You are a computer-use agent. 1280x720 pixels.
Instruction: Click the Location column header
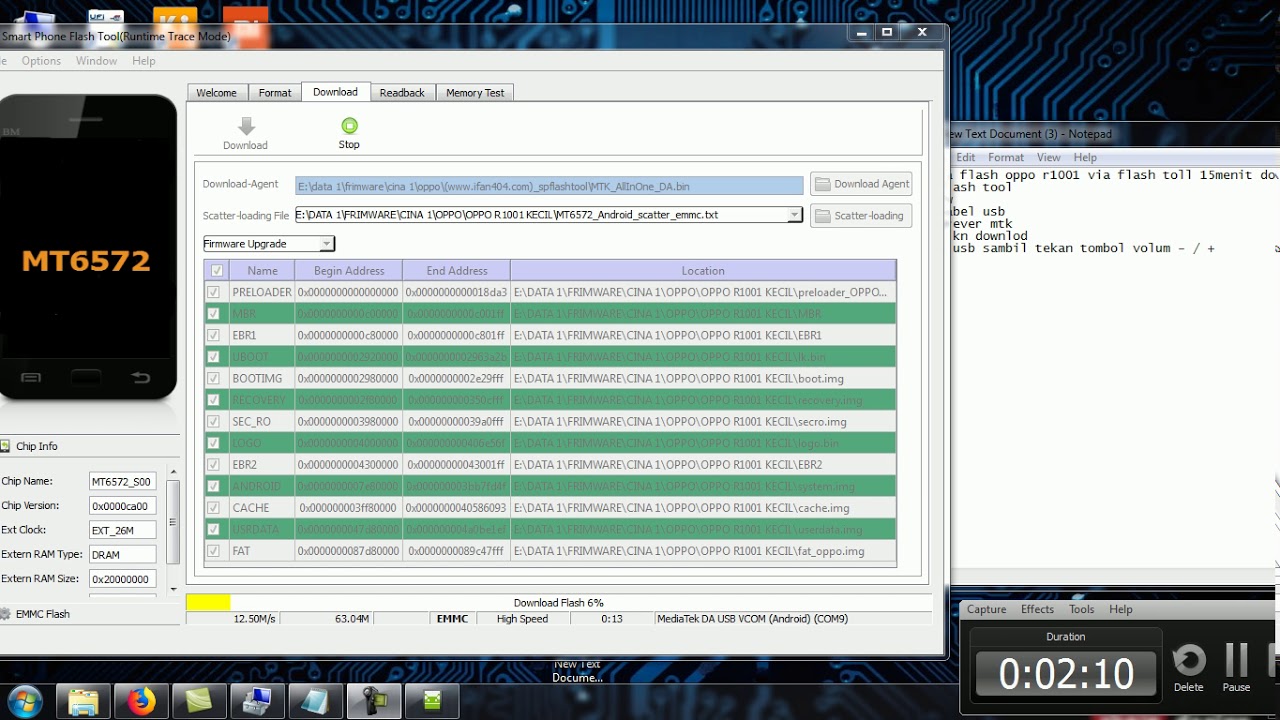pyautogui.click(x=703, y=271)
